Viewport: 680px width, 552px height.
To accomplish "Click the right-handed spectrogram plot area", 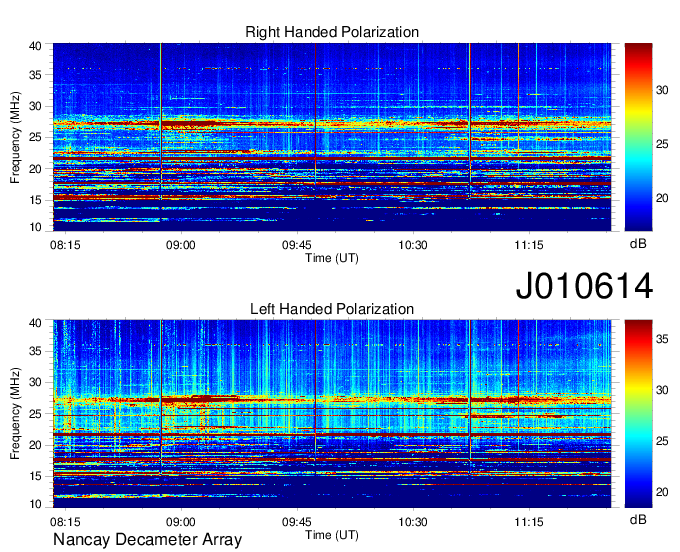I will 332,137.
